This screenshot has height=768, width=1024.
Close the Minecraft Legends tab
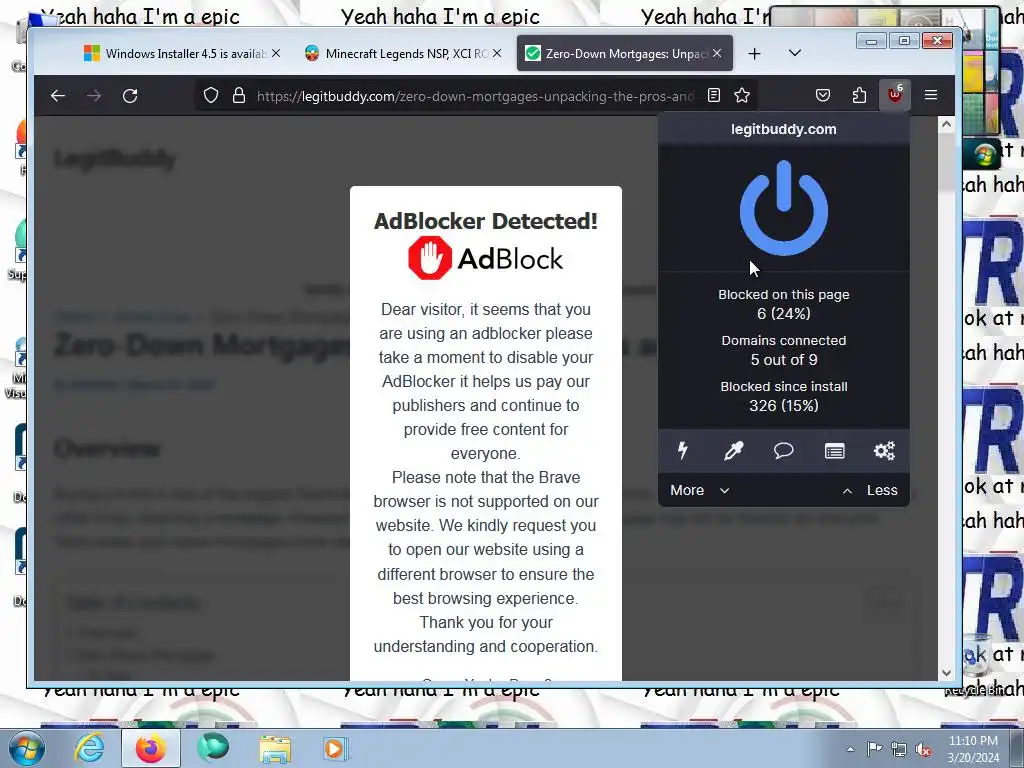coord(497,54)
